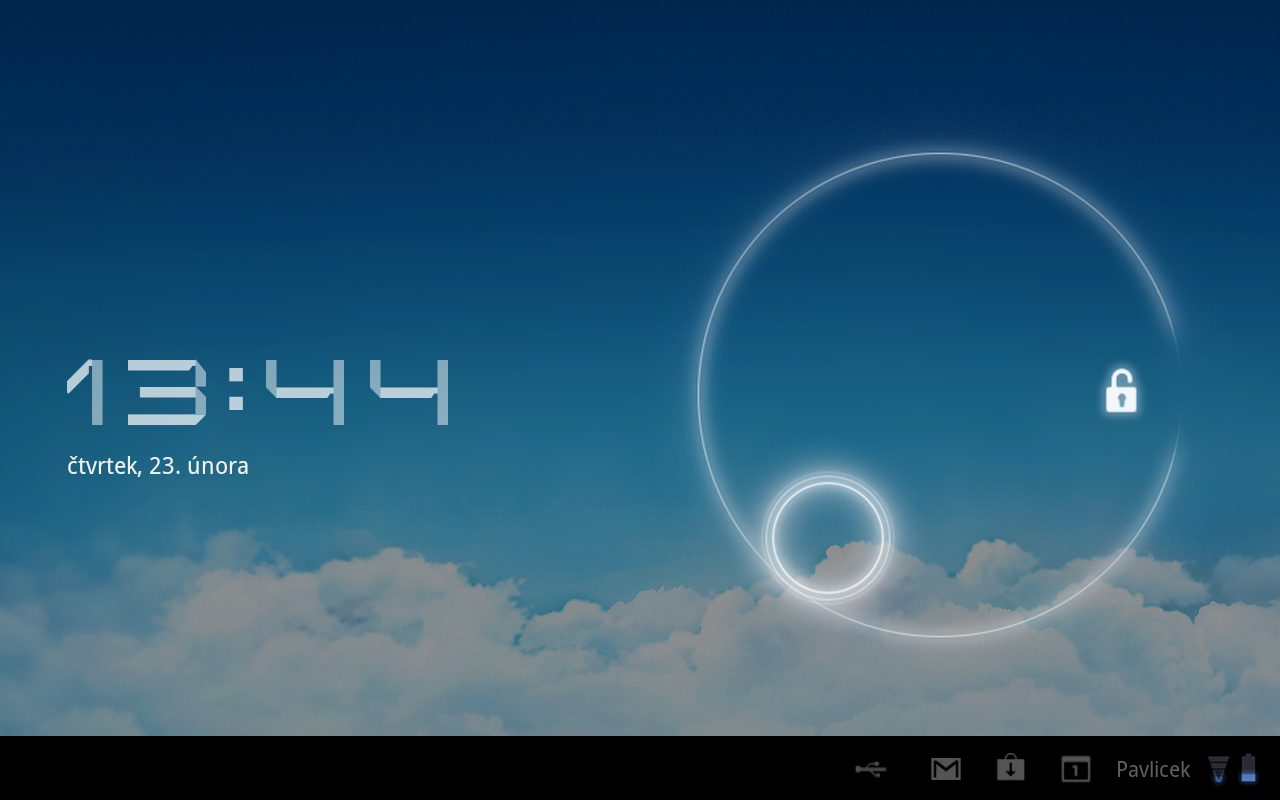Screen dimensions: 1280x800
Task: Tap the USB connection status icon
Action: point(871,769)
